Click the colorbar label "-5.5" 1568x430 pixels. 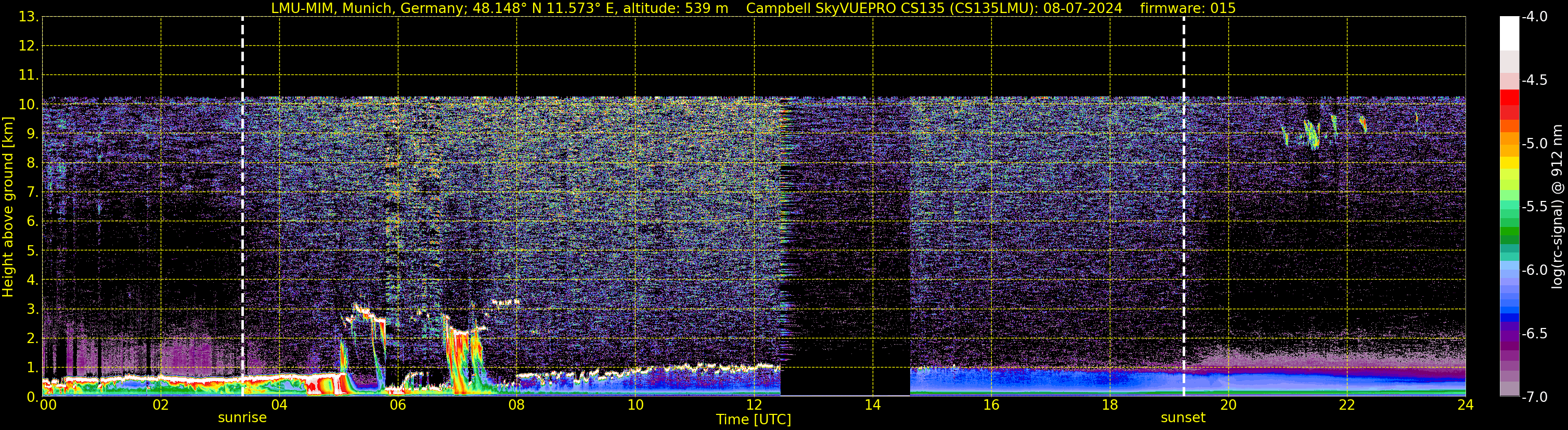tap(1534, 207)
